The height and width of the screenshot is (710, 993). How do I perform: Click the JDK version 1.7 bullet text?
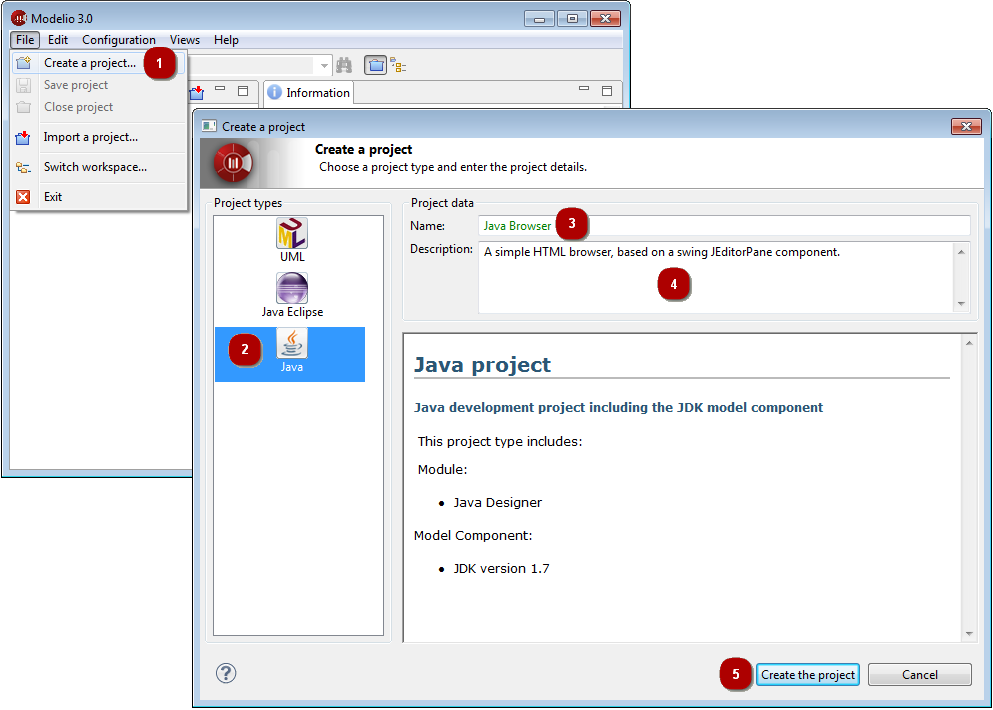(502, 568)
